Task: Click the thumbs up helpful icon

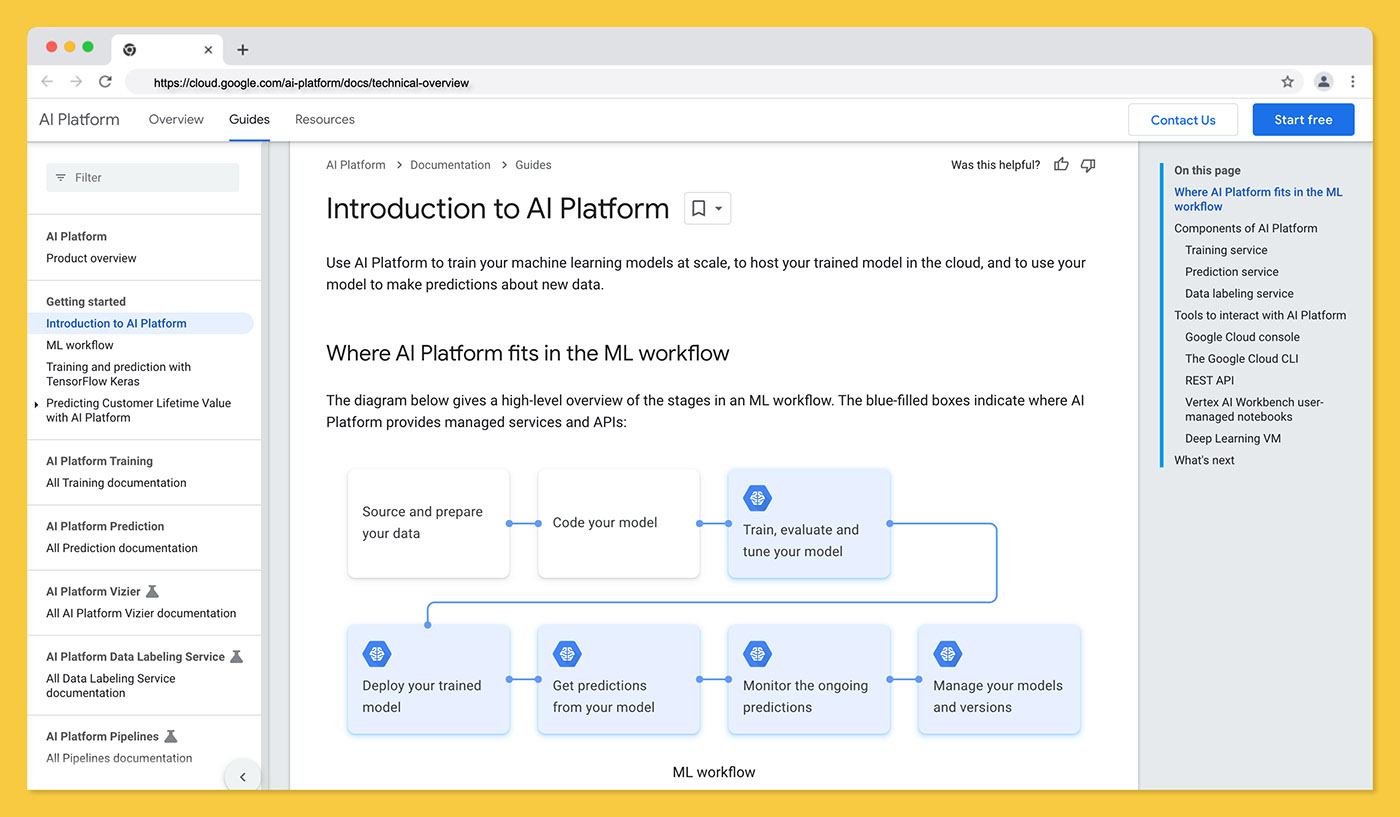Action: pos(1061,164)
